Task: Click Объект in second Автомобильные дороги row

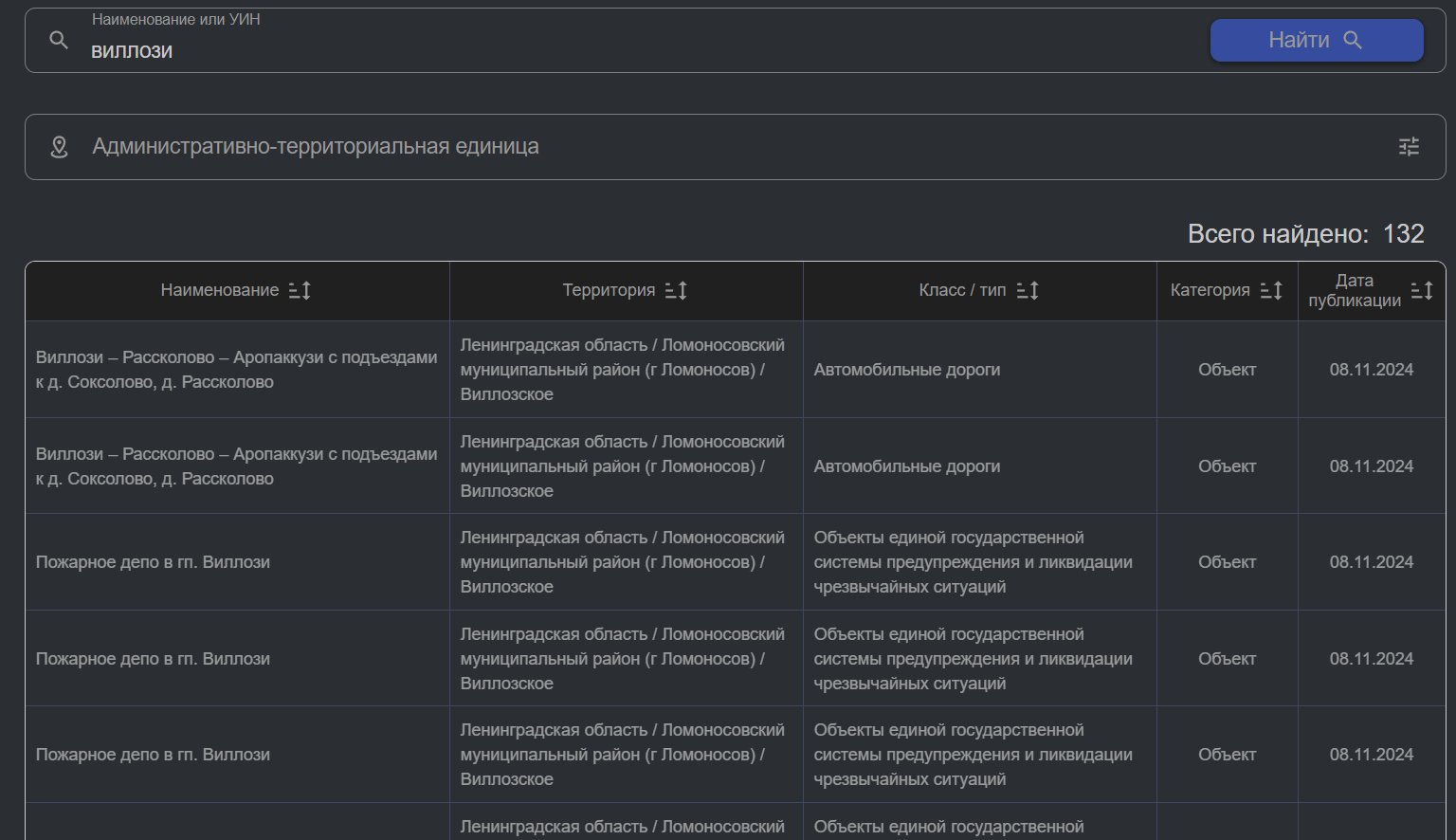Action: click(1227, 466)
